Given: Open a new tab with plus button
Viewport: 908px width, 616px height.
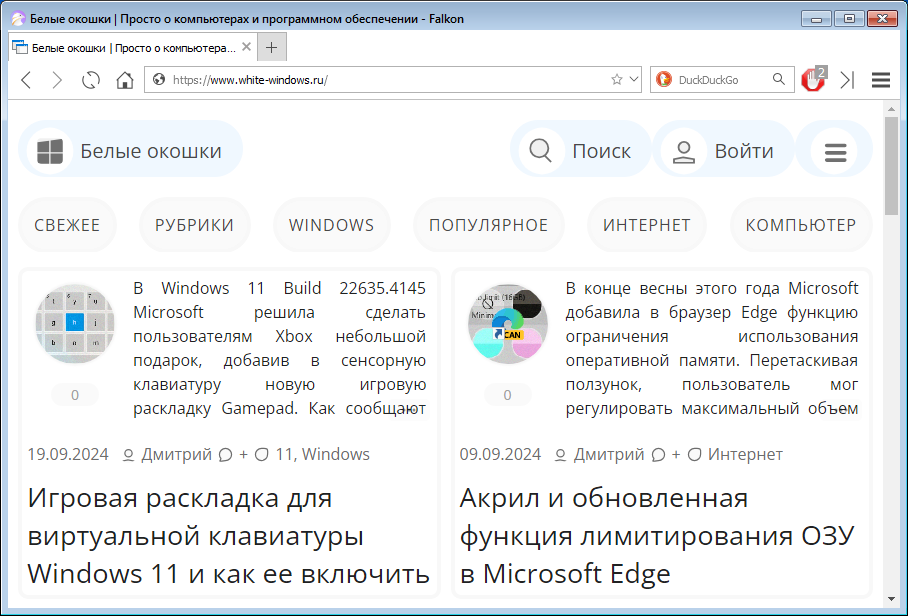Looking at the screenshot, I should pyautogui.click(x=272, y=47).
